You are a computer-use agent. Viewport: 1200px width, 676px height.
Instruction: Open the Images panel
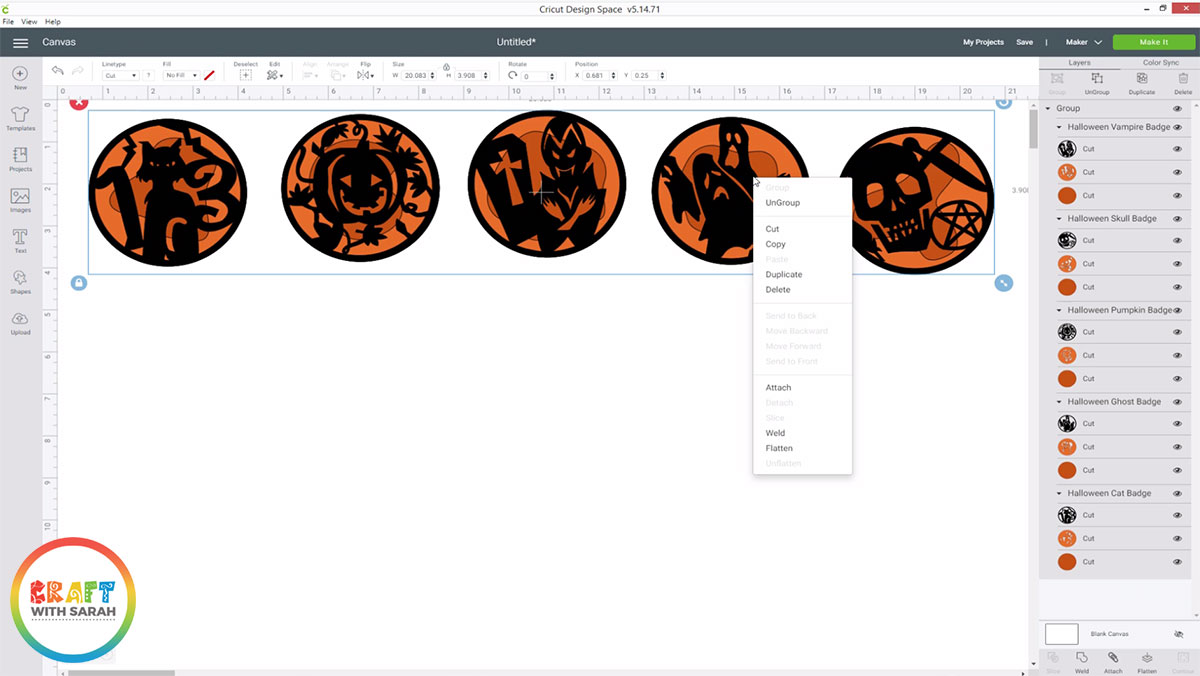(x=20, y=197)
